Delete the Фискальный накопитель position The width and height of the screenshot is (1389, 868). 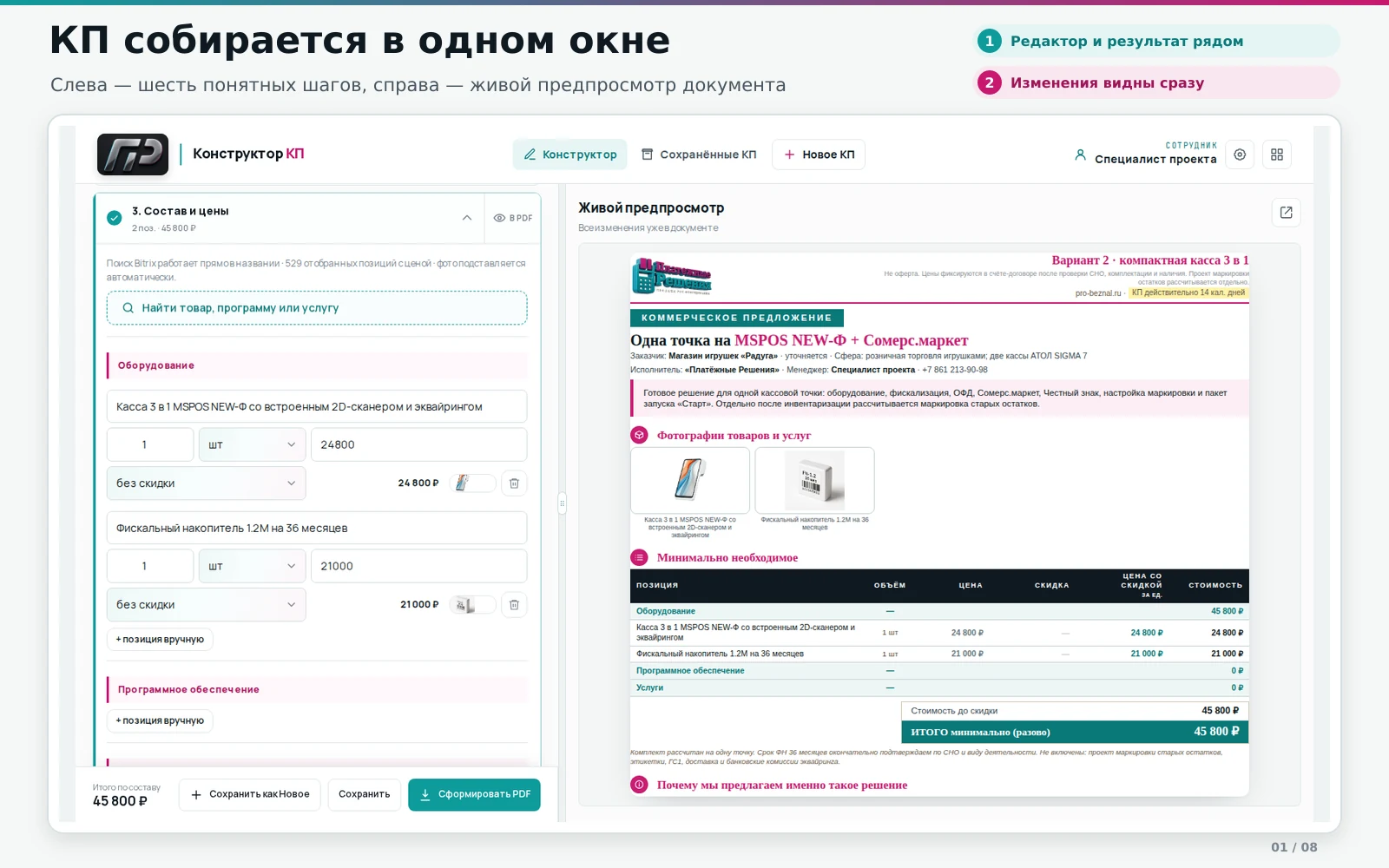pos(514,605)
